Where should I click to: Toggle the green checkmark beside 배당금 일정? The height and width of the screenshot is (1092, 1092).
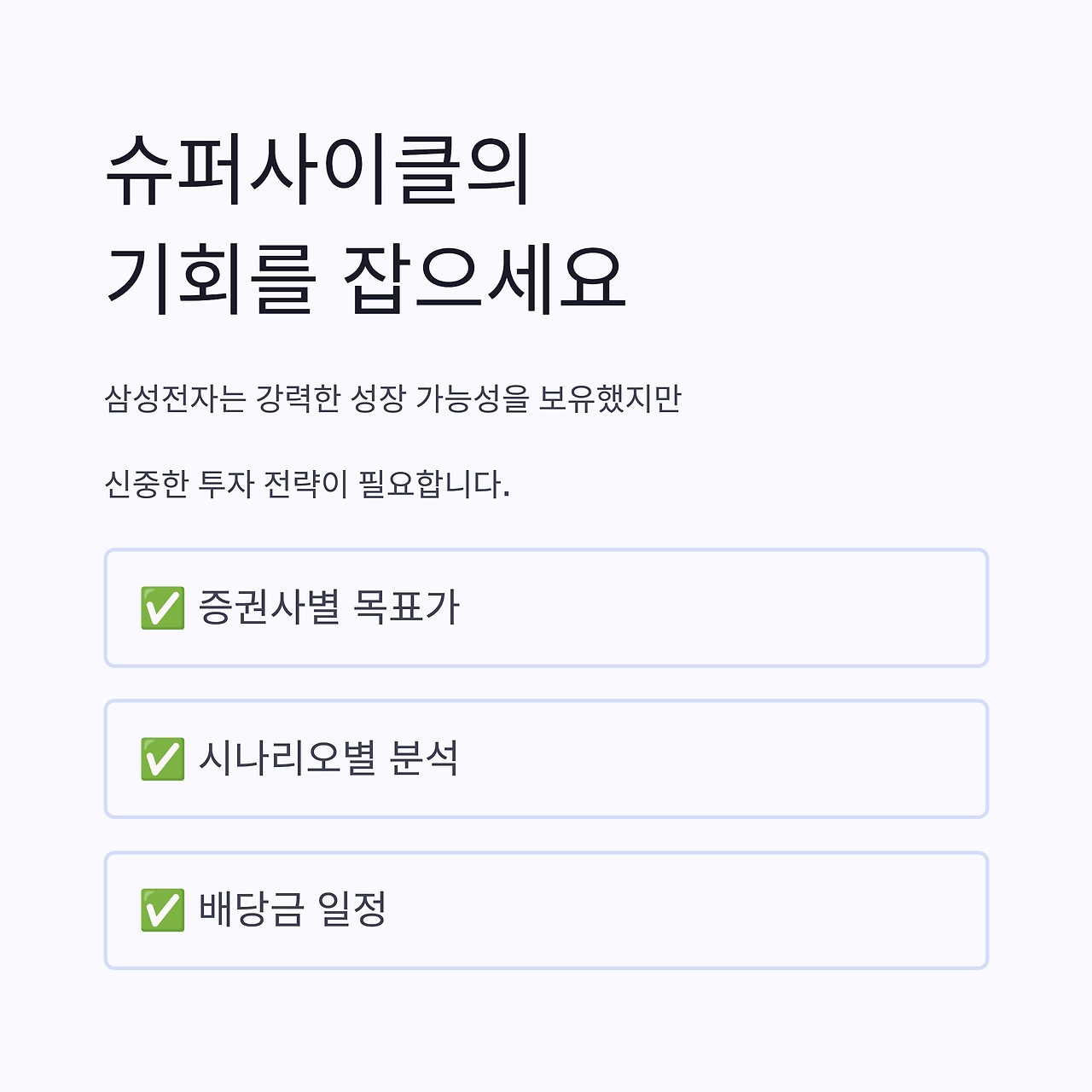tap(162, 910)
